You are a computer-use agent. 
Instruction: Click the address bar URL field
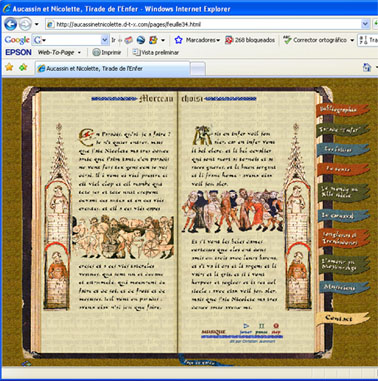coord(203,24)
